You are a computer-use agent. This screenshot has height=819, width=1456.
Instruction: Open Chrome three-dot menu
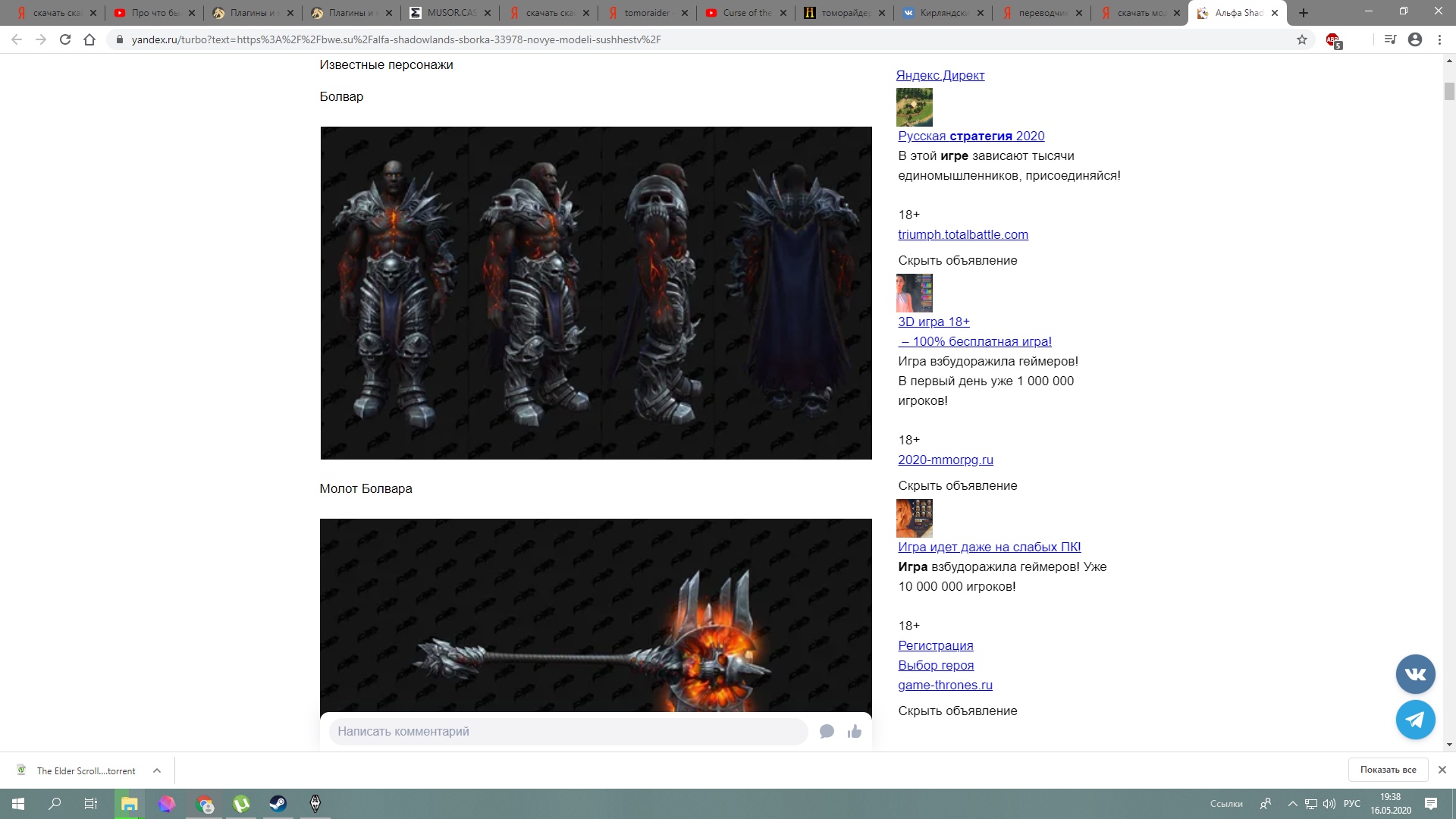pos(1439,39)
